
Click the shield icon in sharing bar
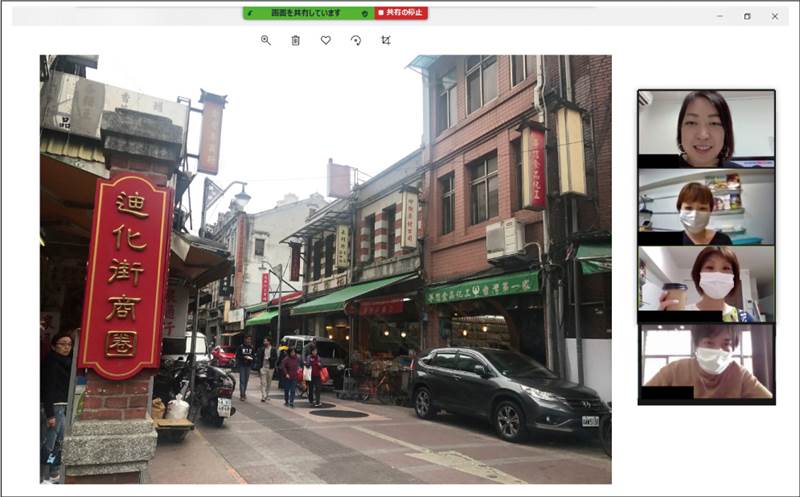pyautogui.click(x=365, y=13)
